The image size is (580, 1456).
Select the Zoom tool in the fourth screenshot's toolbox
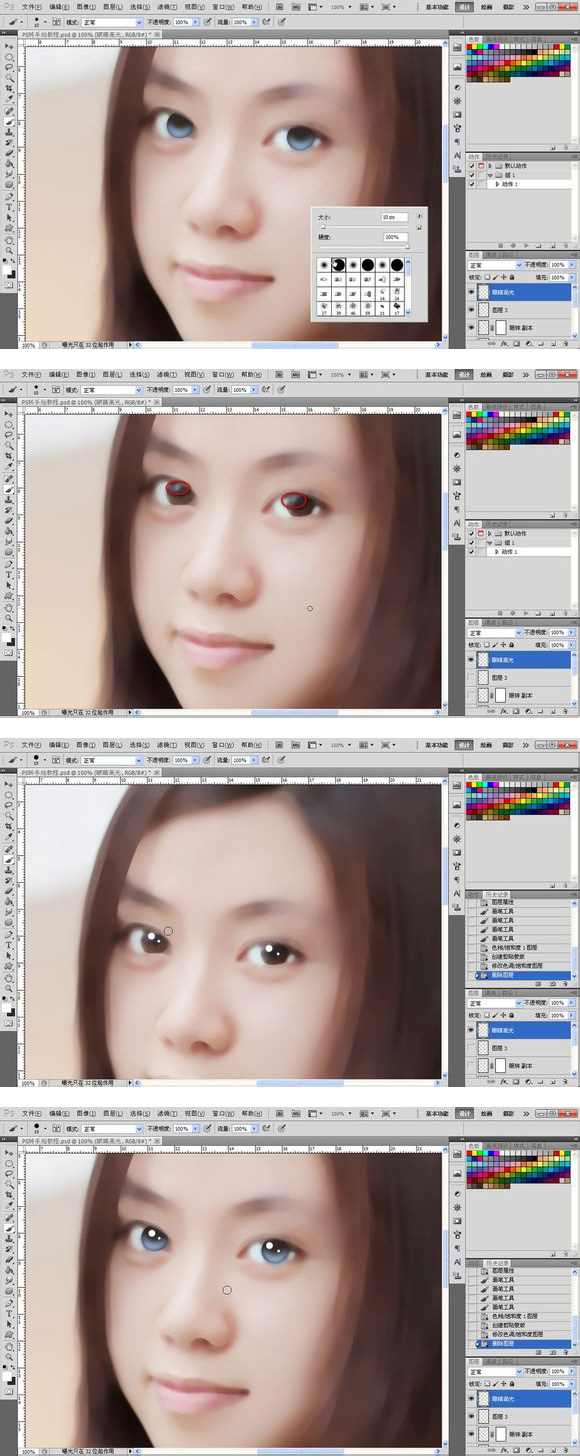(x=9, y=1356)
